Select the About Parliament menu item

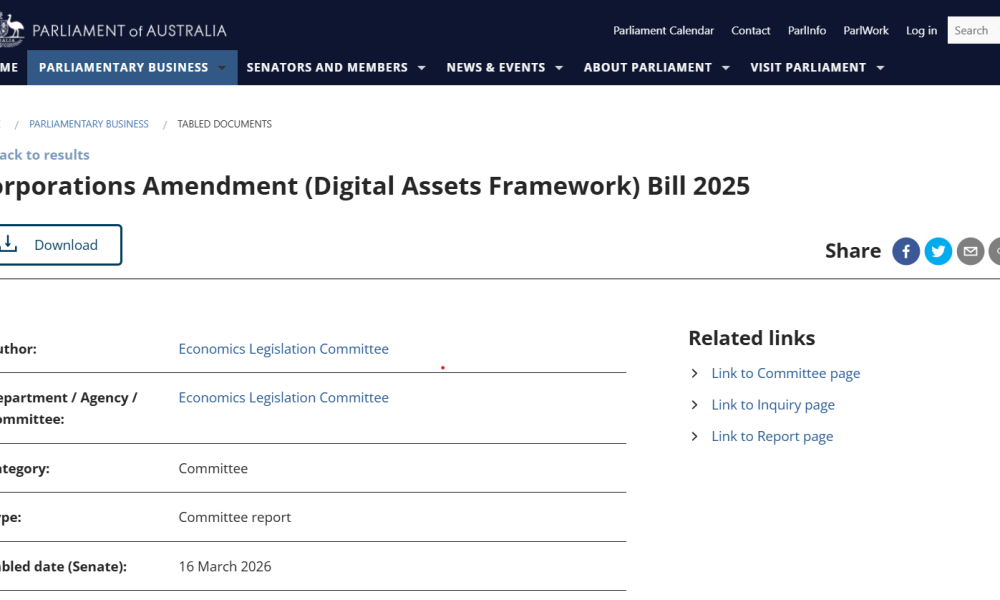click(655, 67)
